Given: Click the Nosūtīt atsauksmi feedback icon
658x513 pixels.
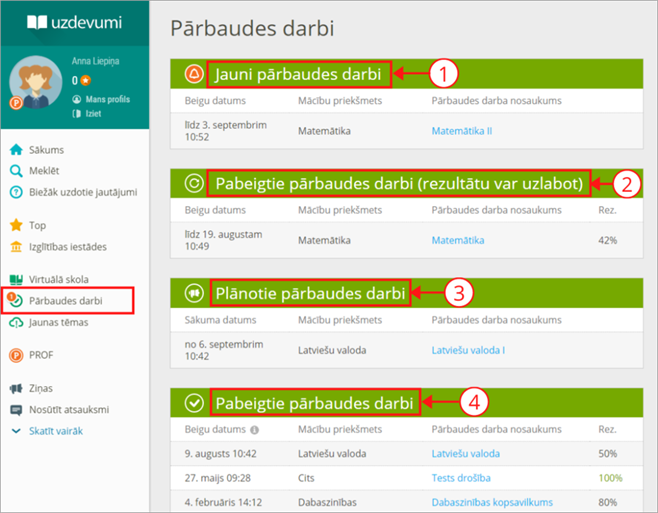Looking at the screenshot, I should (x=15, y=410).
